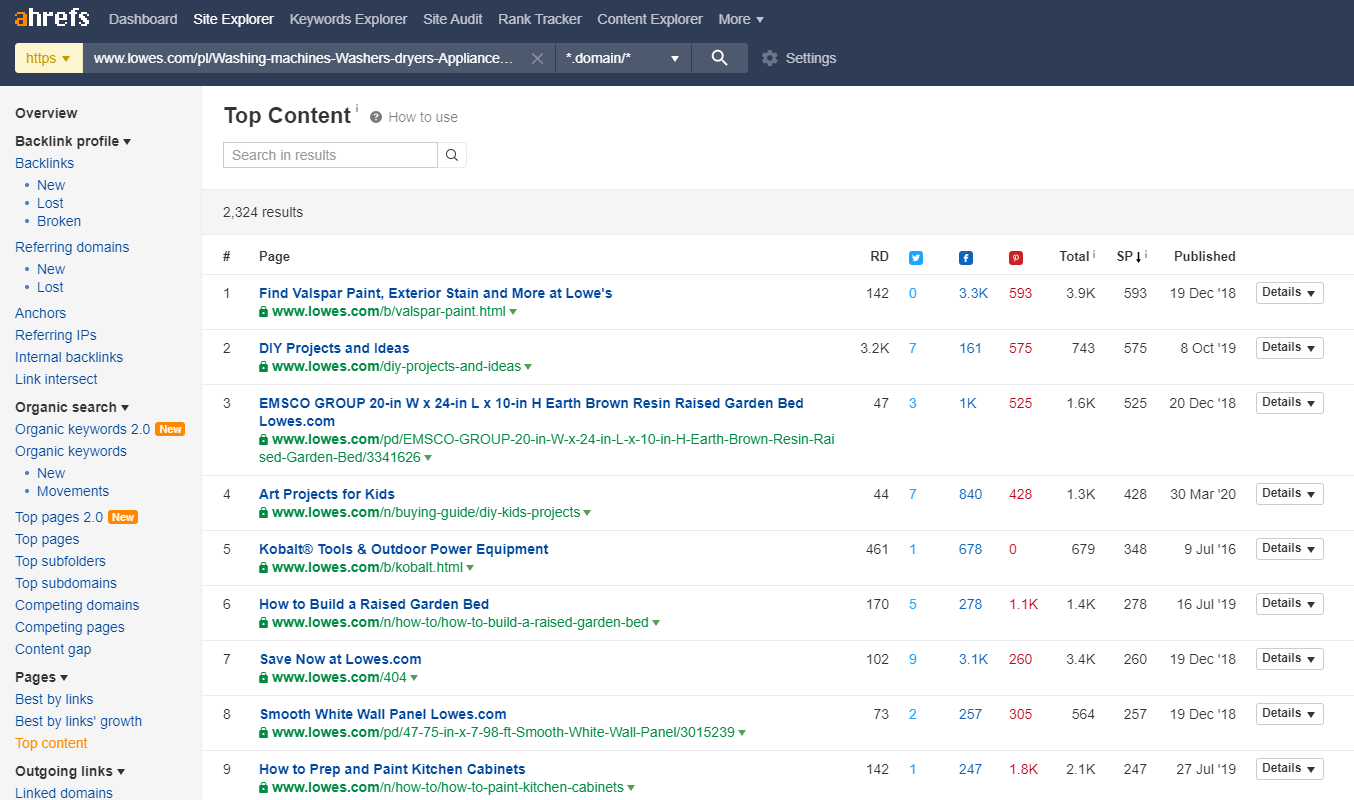The image size is (1354, 800).
Task: Sort by Twitter icon column
Action: click(915, 257)
